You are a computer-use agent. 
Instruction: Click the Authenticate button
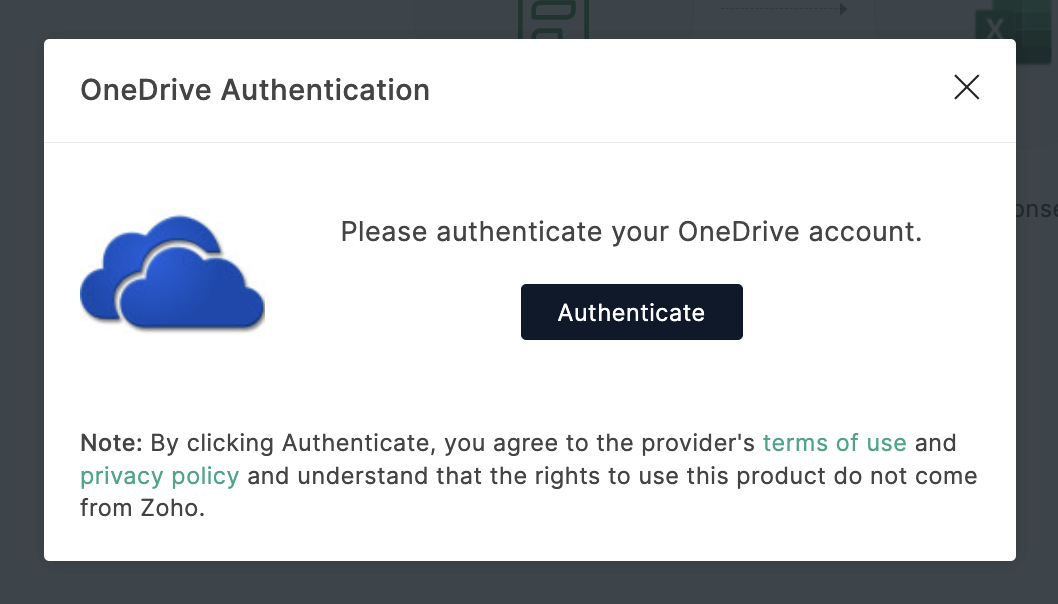(632, 312)
